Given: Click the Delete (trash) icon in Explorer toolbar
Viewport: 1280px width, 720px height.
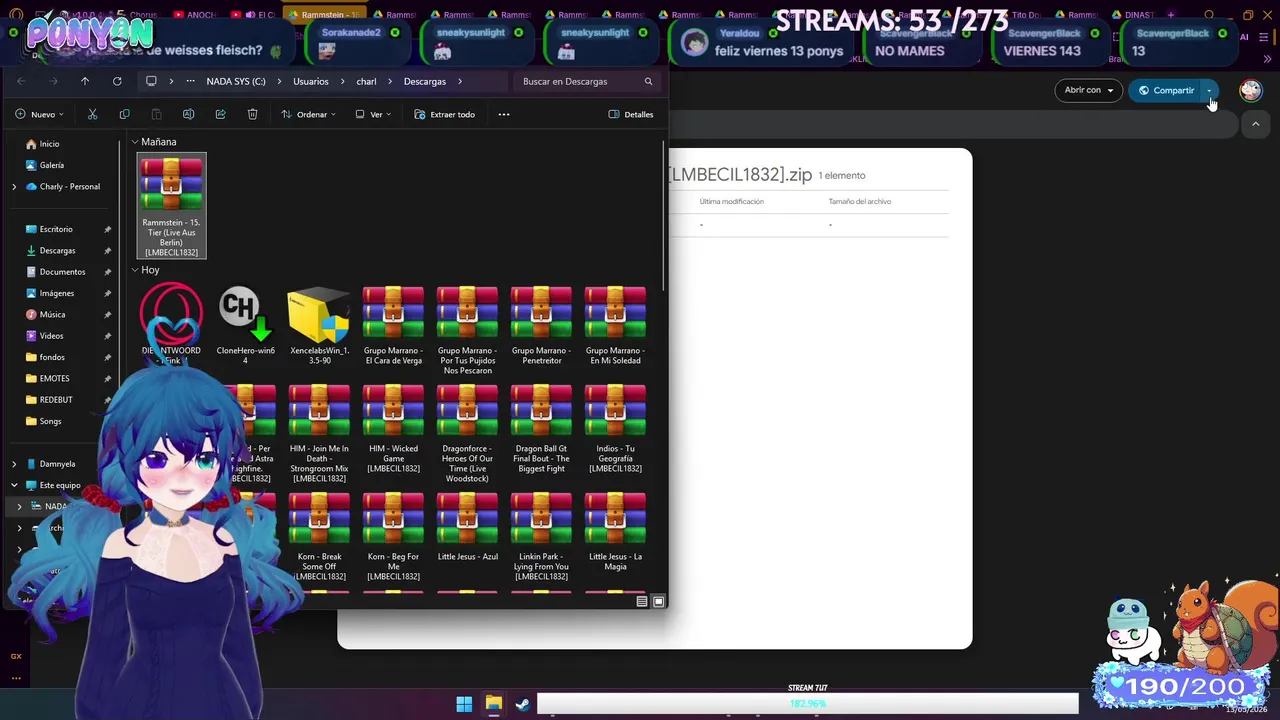Looking at the screenshot, I should pyautogui.click(x=252, y=114).
